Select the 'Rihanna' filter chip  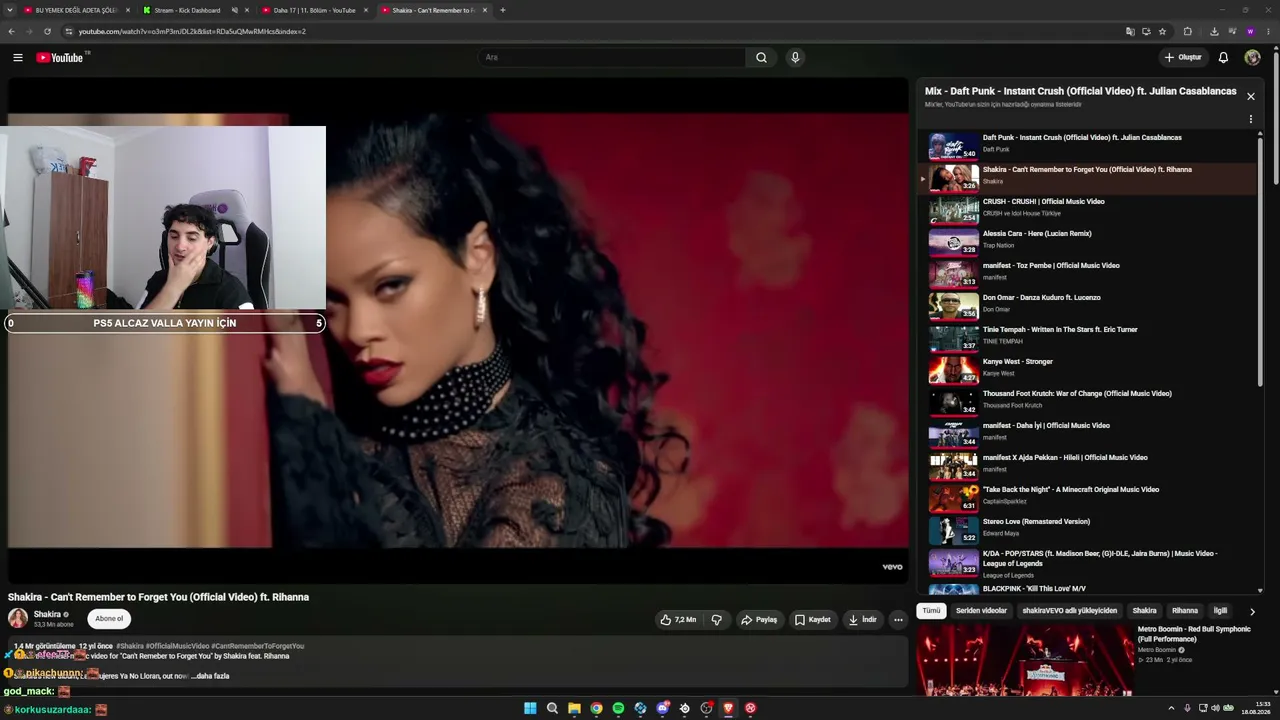click(1185, 611)
